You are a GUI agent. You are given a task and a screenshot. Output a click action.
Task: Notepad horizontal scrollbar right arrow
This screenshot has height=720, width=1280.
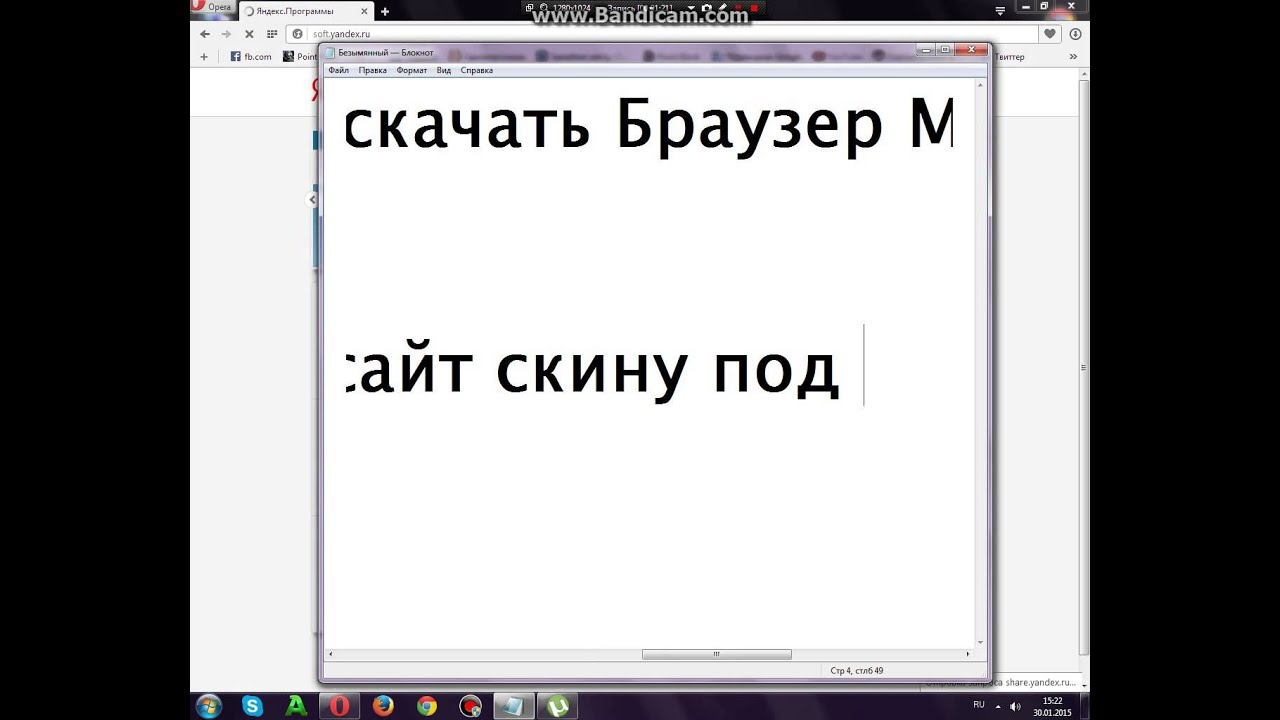(968, 654)
